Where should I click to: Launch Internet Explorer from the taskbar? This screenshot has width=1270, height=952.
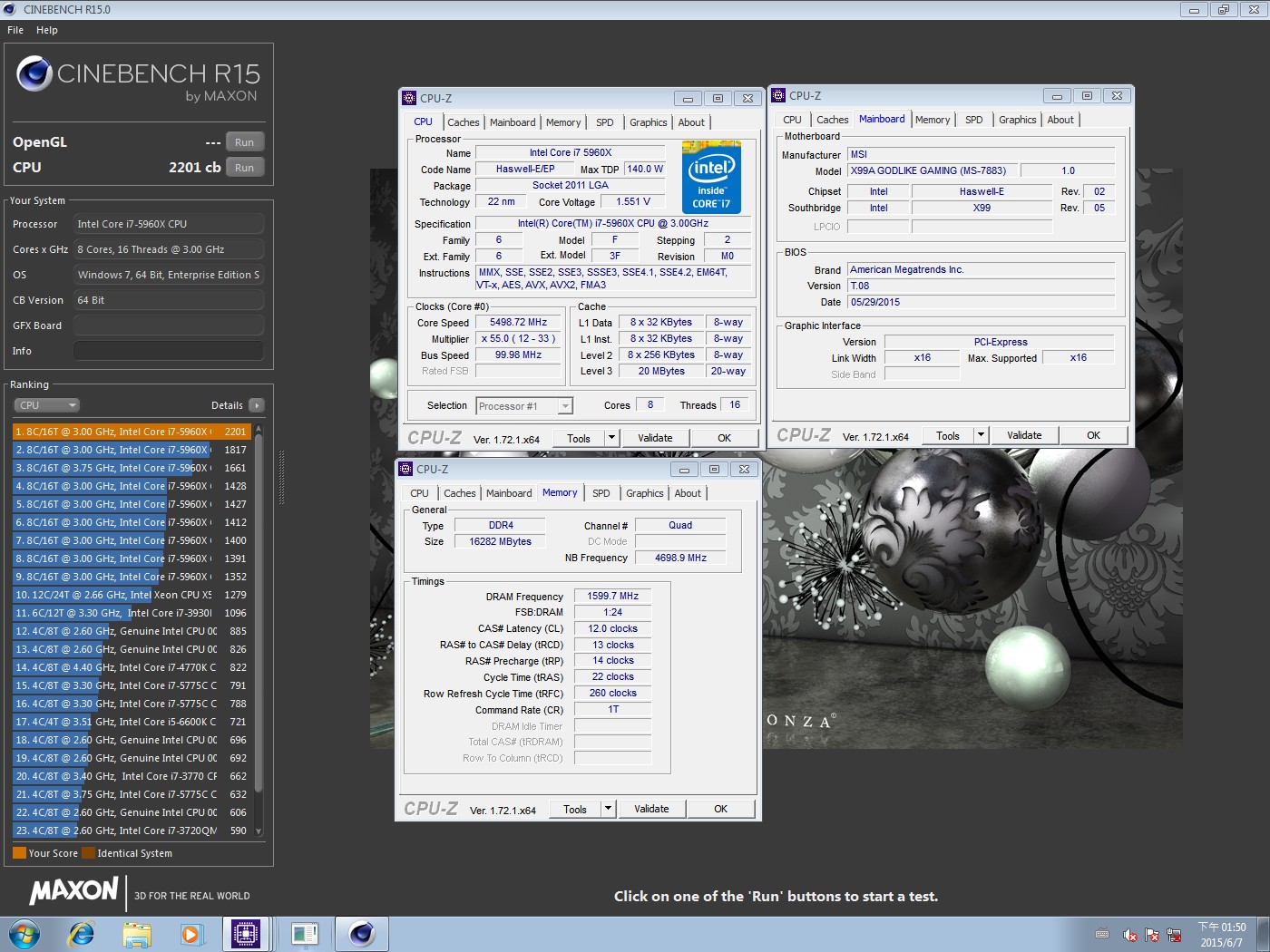tap(82, 934)
